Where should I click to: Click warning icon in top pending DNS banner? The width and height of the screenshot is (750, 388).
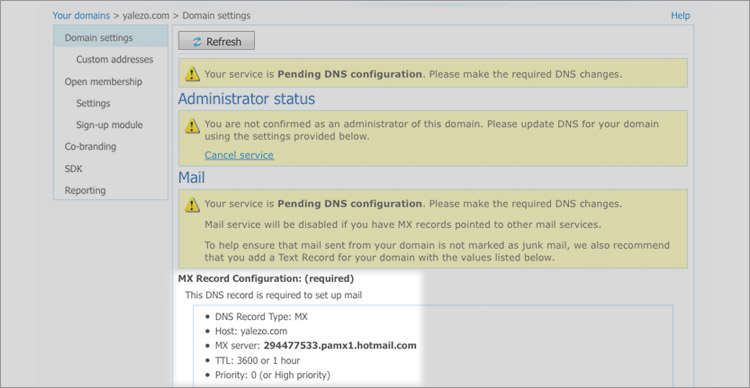(192, 74)
